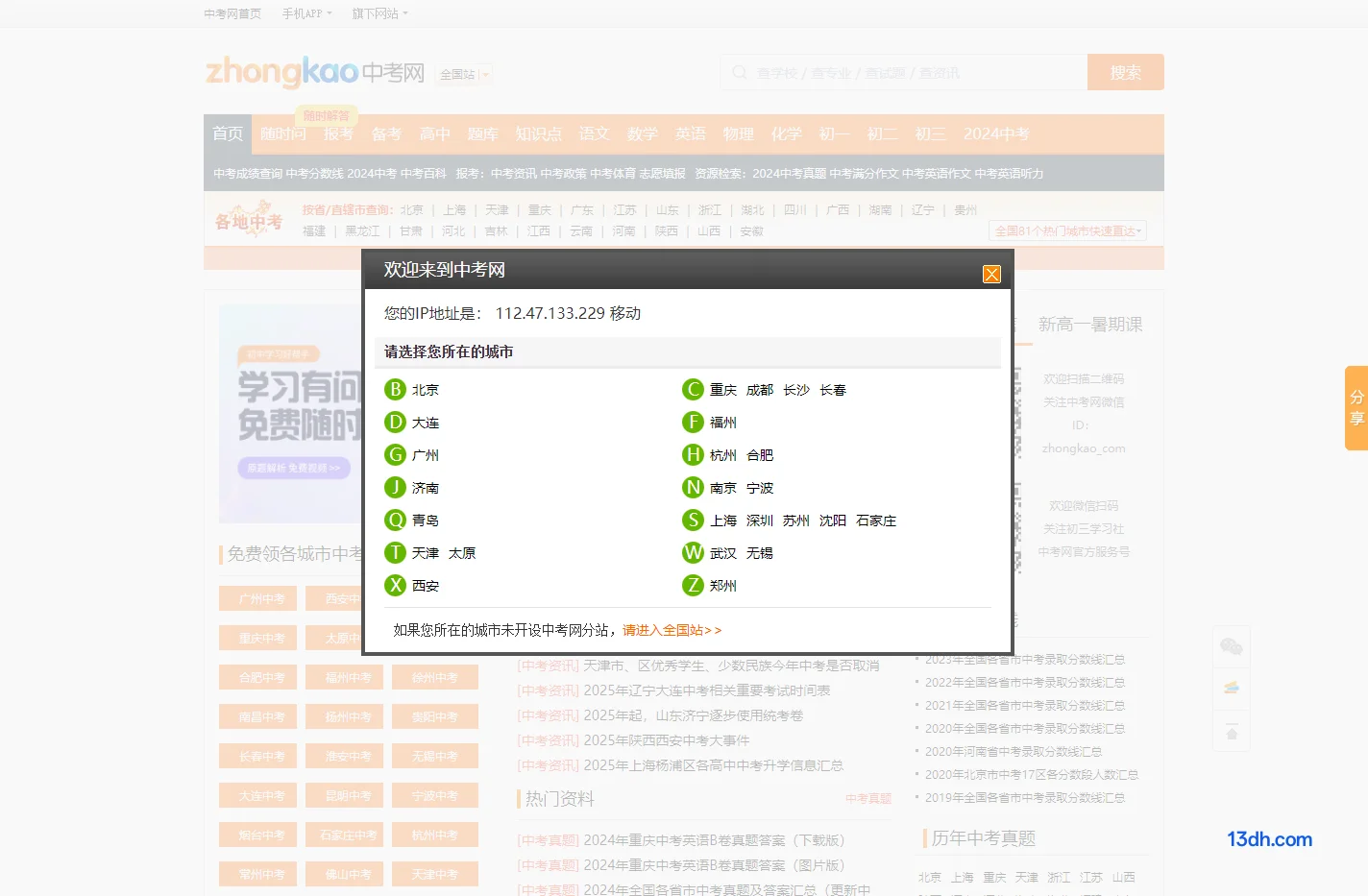Viewport: 1368px width, 896px height.
Task: Select letter Z icon for Zhengzhou
Action: pyautogui.click(x=693, y=585)
